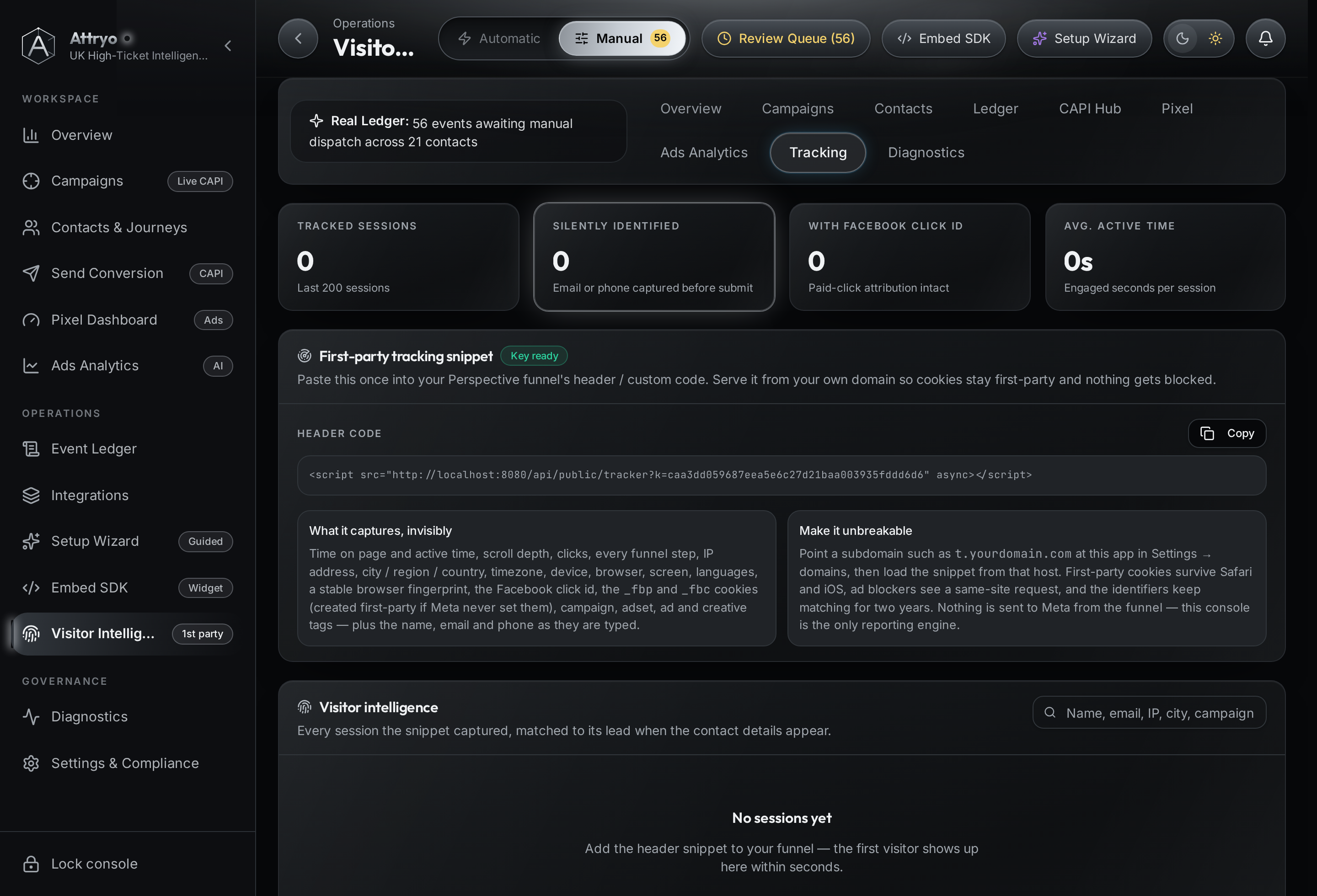Screen dimensions: 1317x896
Task: Switch to the Overview tab
Action: tap(691, 108)
